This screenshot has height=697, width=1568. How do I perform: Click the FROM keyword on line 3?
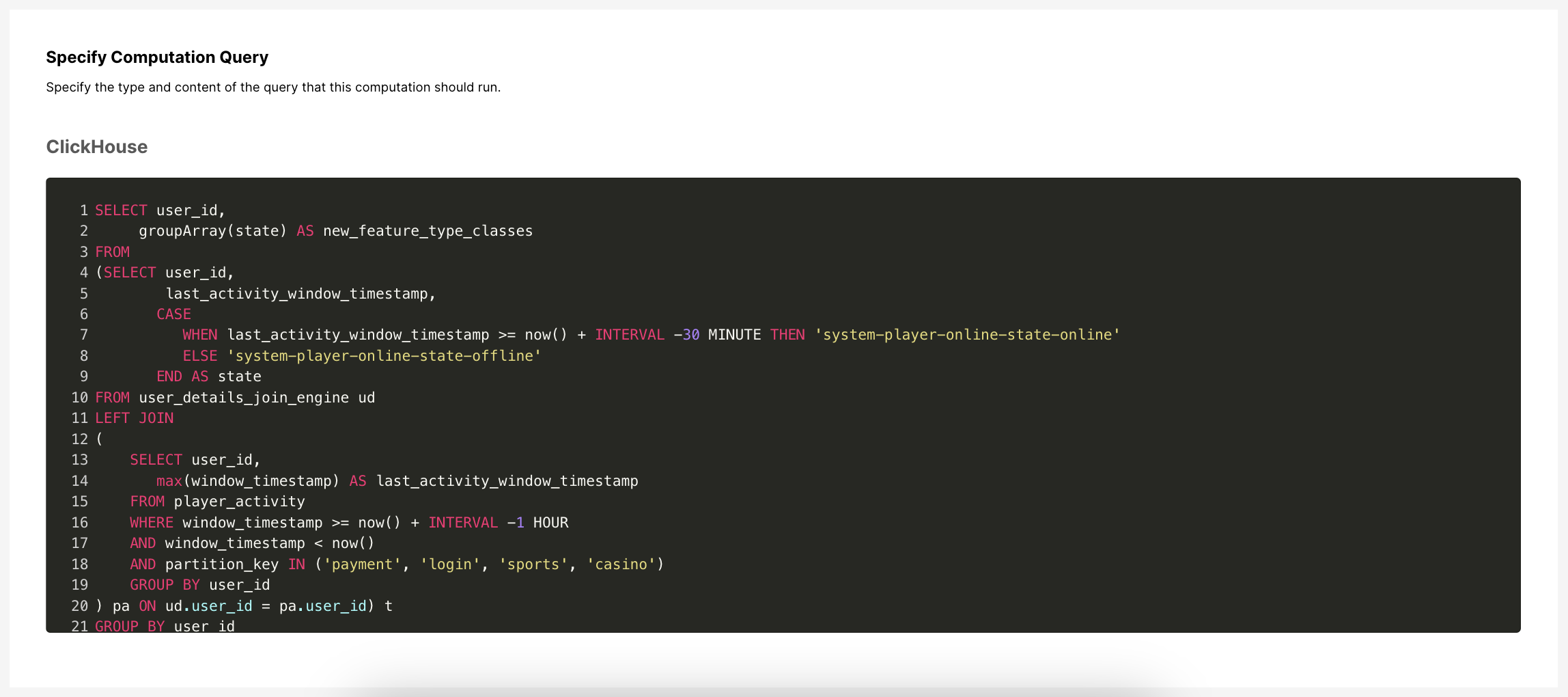pos(112,252)
